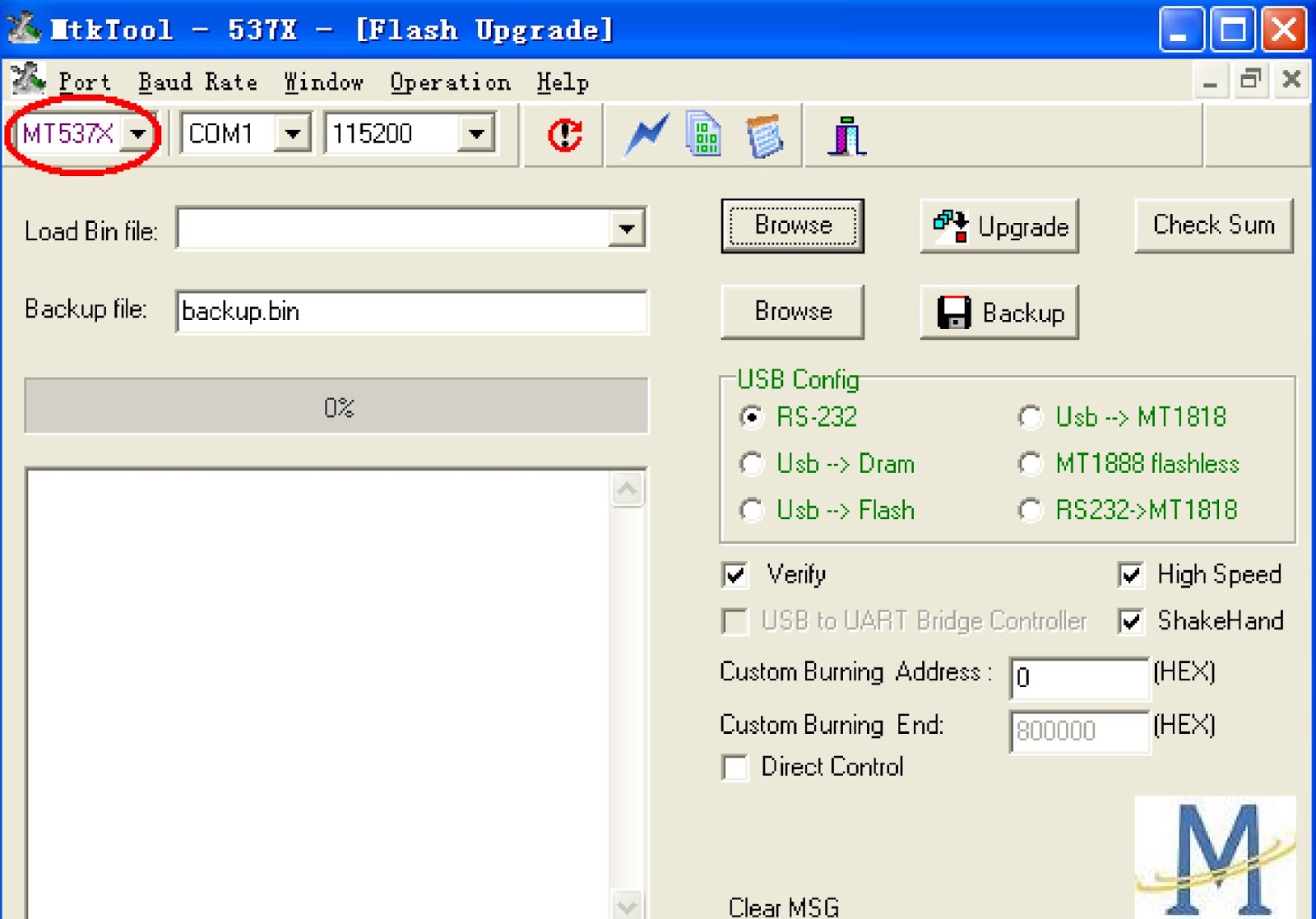The image size is (1316, 919).
Task: Click the blue lightning connect toolbar icon
Action: tap(645, 135)
